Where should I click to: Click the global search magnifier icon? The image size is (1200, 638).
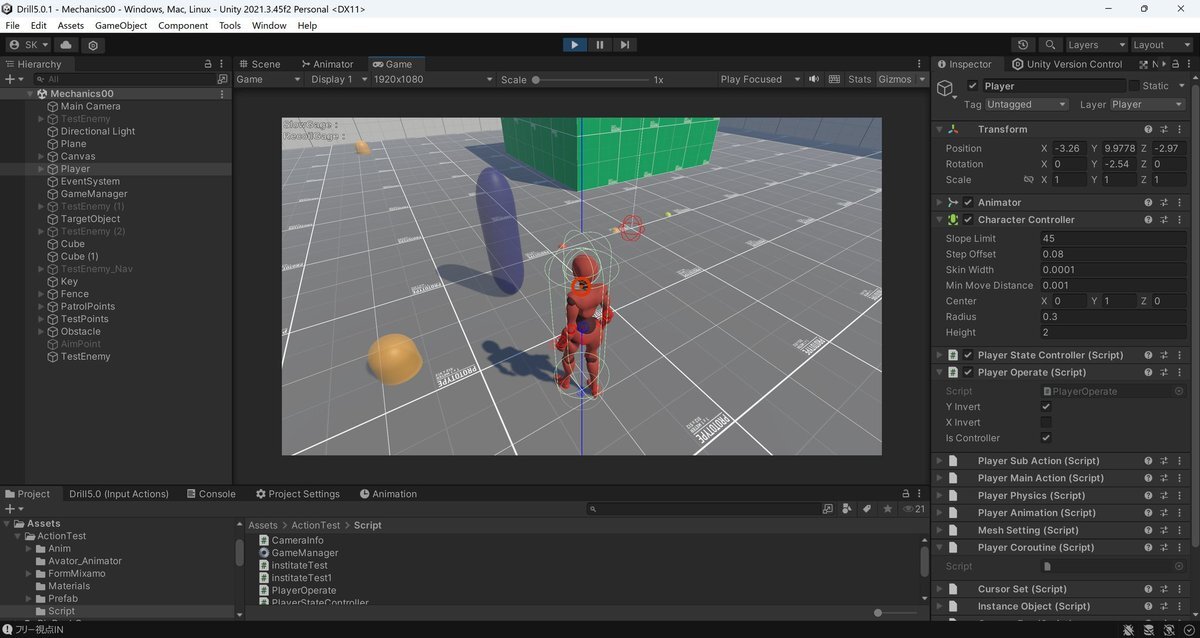[x=1049, y=45]
